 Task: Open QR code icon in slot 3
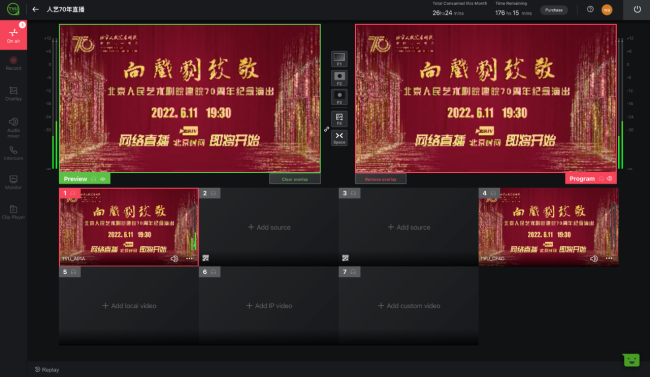coord(345,258)
